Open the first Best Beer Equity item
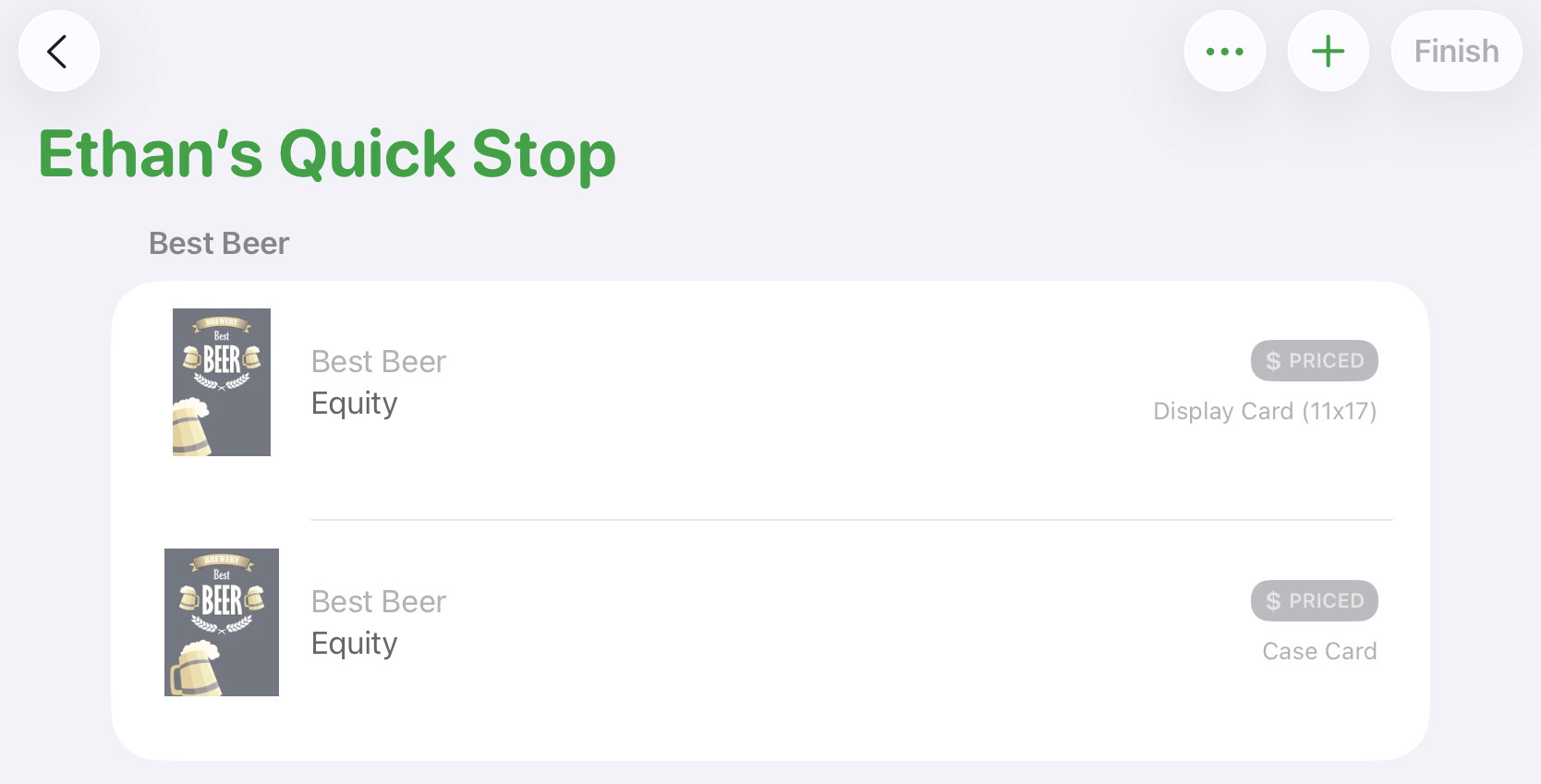Image resolution: width=1541 pixels, height=784 pixels. pos(770,401)
